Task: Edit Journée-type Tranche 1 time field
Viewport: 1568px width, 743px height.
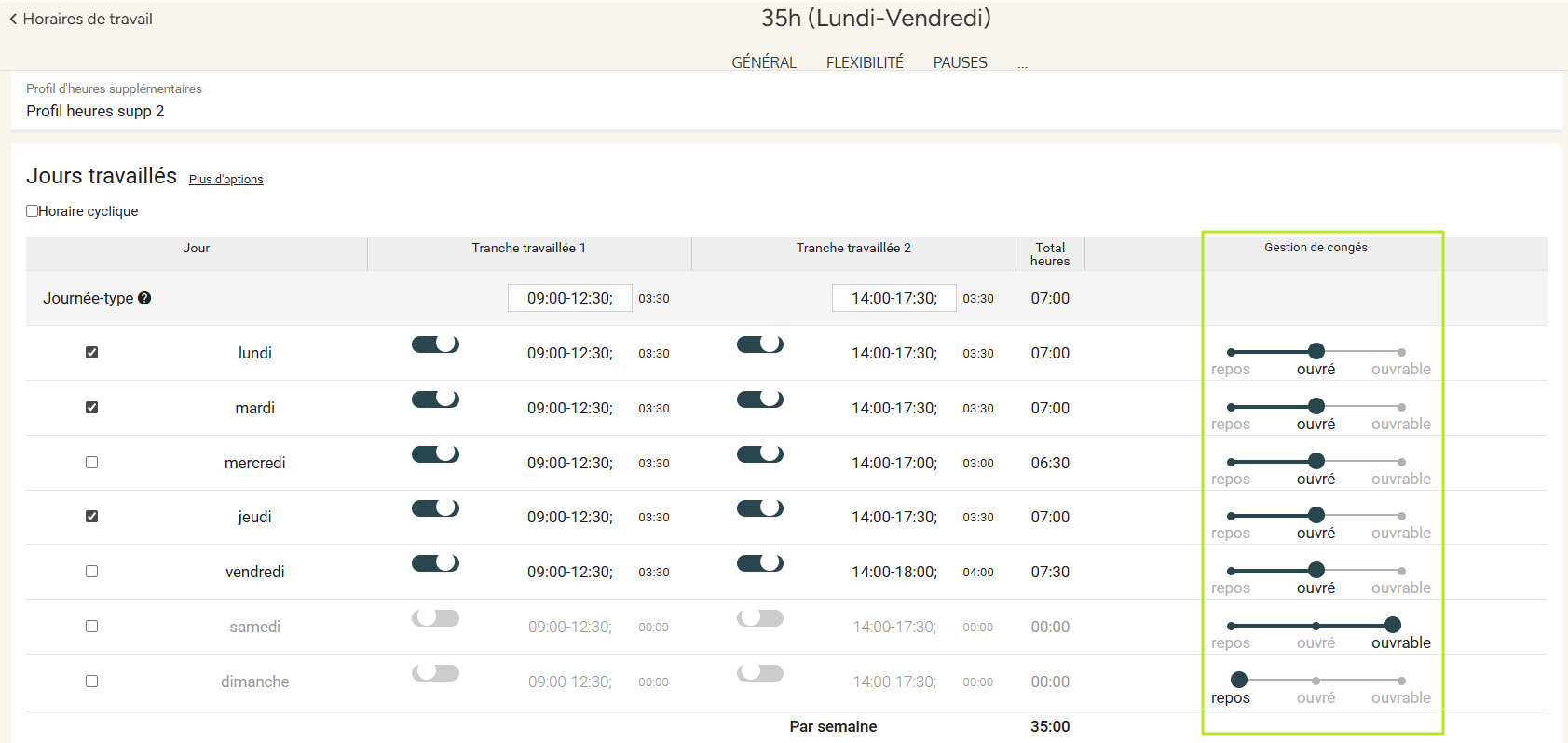Action: point(569,298)
